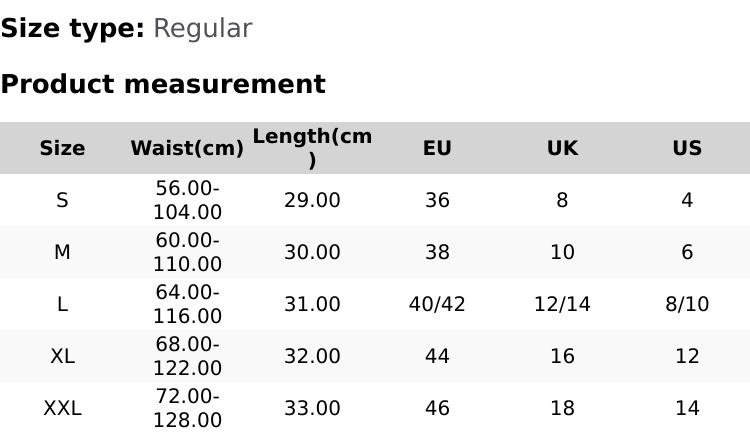This screenshot has height=434, width=750.
Task: Click waist value 72.00-128.00 for XXL
Action: [x=187, y=408]
